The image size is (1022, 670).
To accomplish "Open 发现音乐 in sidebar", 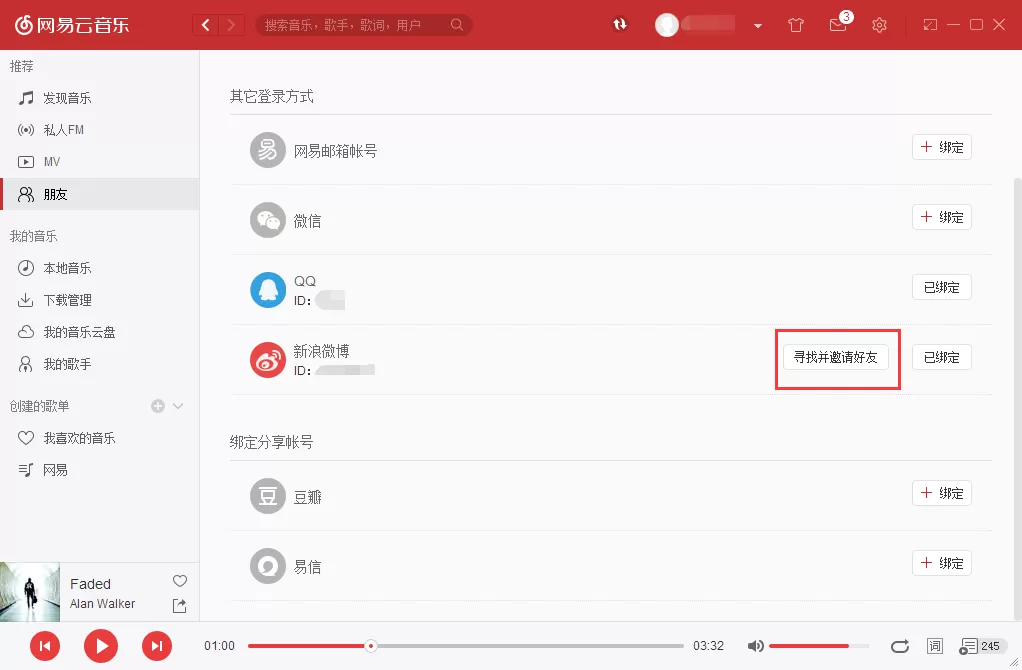I will (100, 98).
